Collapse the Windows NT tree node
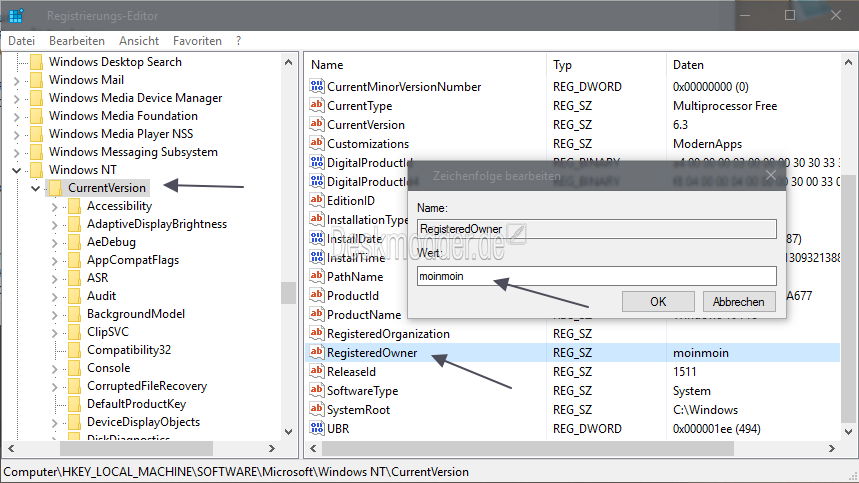859x483 pixels. (16, 170)
